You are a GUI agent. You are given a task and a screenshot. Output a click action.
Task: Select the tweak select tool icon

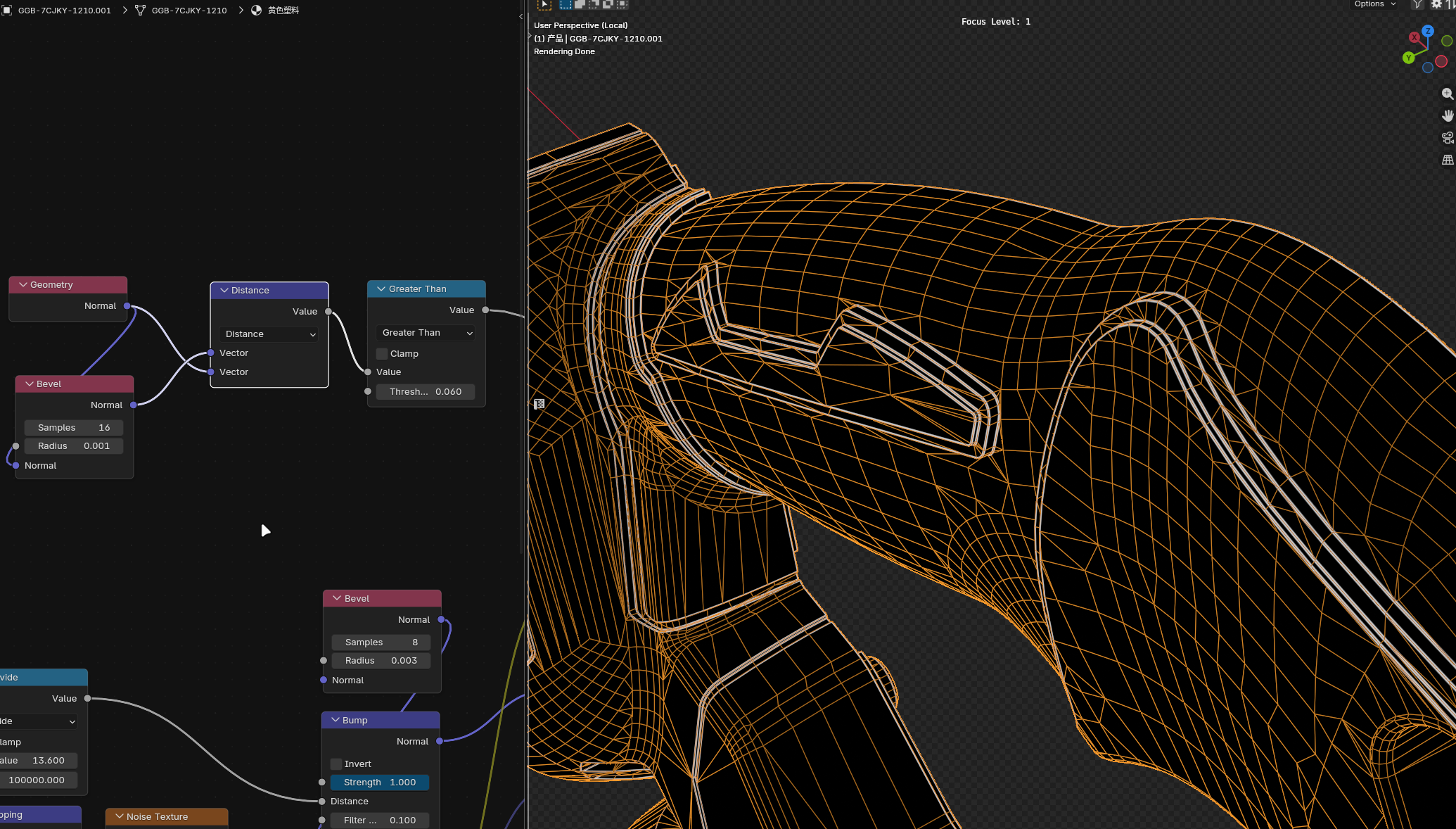pyautogui.click(x=544, y=4)
